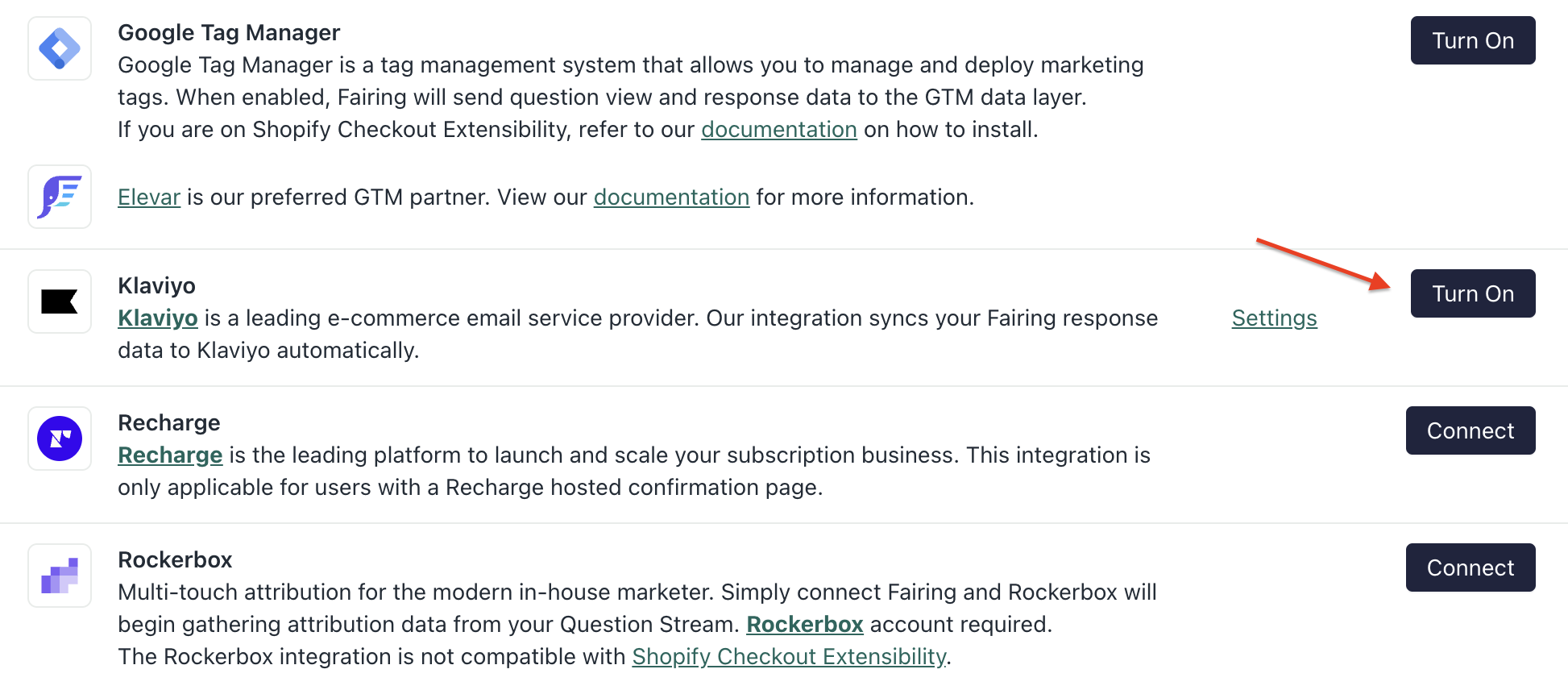Open the Rockerbox account link
The image size is (1568, 690).
point(805,625)
